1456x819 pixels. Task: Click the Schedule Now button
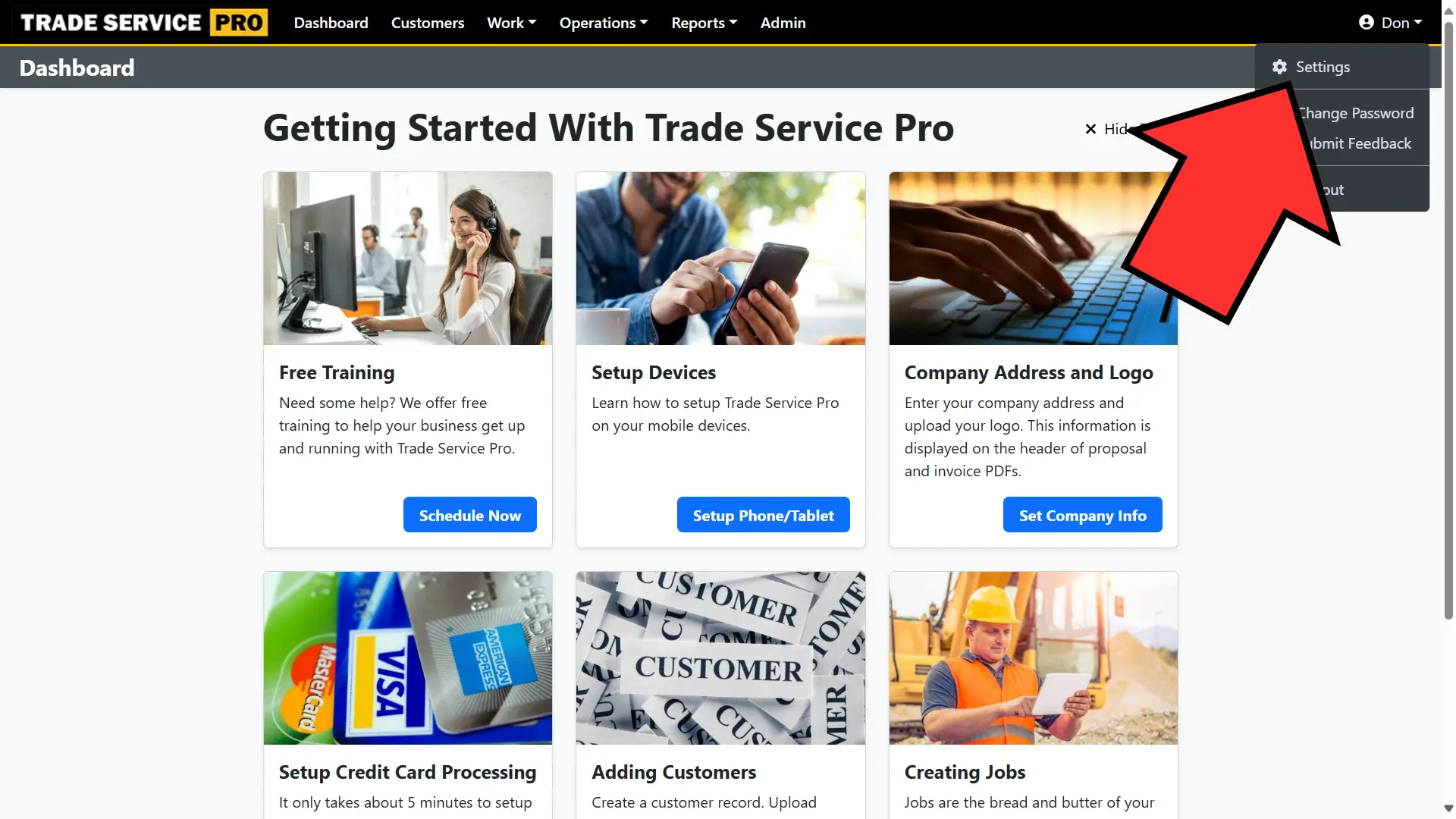tap(470, 514)
